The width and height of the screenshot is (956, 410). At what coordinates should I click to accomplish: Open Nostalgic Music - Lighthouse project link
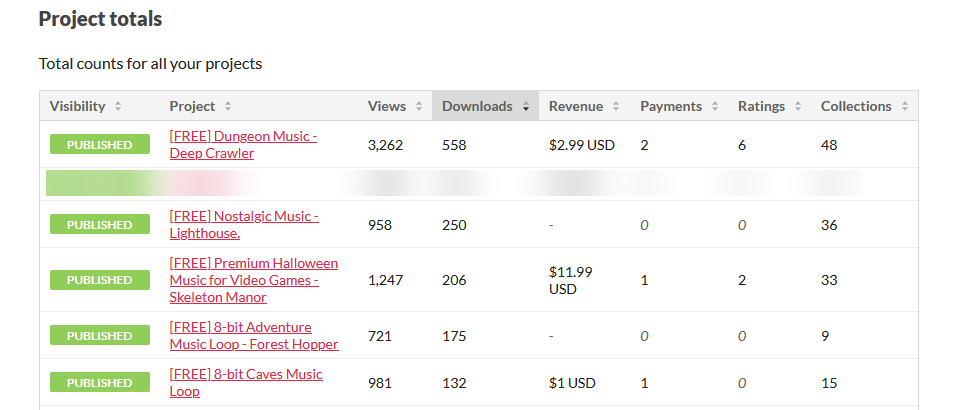click(244, 225)
